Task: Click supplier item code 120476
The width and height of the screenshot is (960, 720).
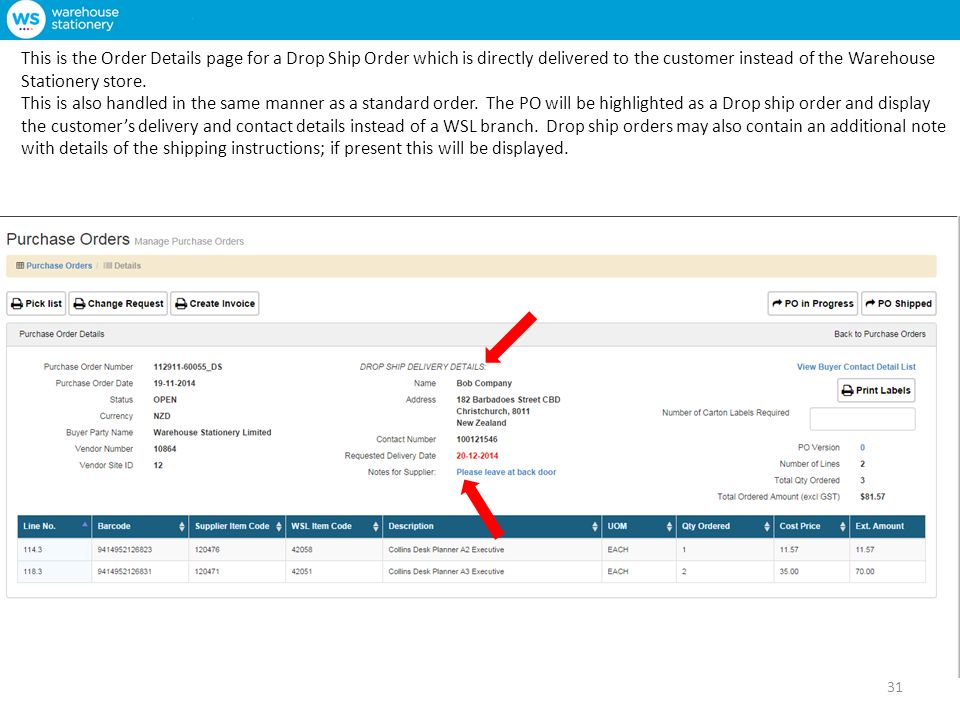Action: click(x=207, y=550)
